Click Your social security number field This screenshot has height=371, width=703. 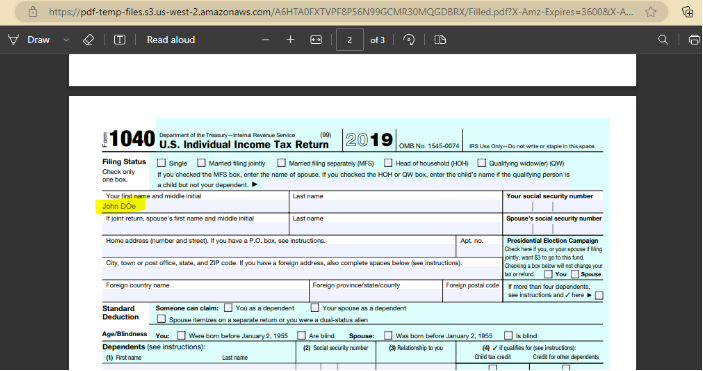(x=553, y=206)
